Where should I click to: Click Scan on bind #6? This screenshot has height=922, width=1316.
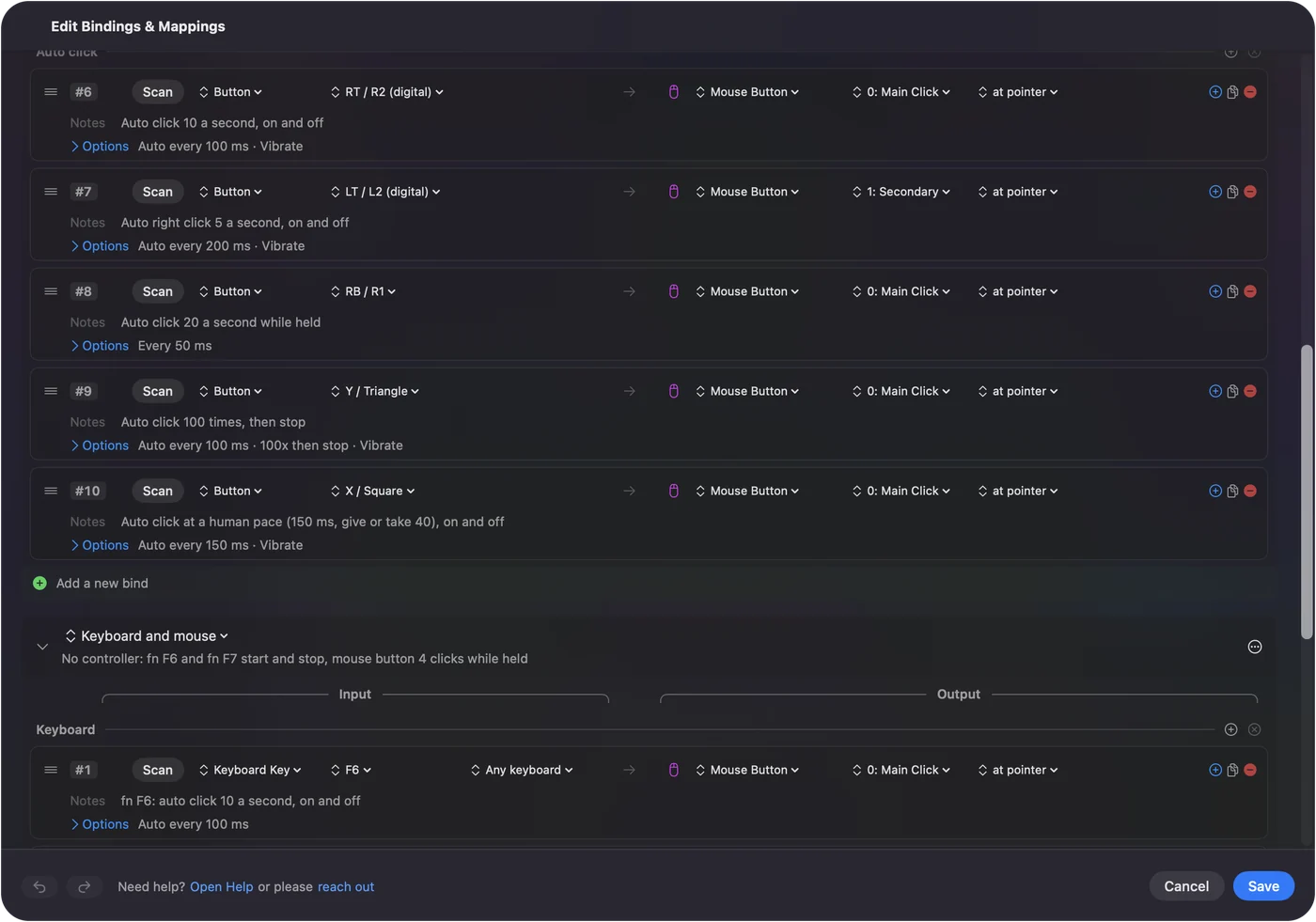[x=157, y=92]
